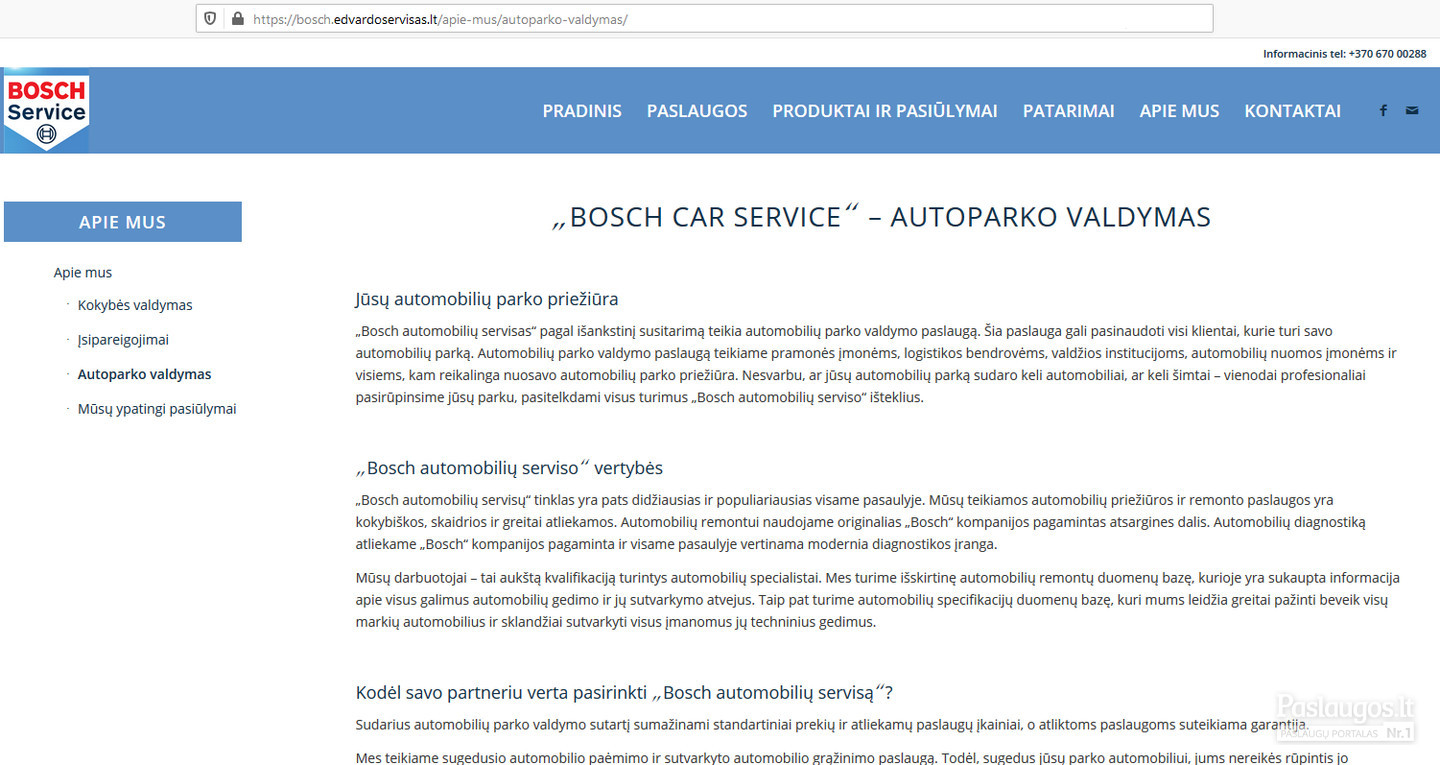Open the Facebook icon link
1440x765 pixels.
pyautogui.click(x=1383, y=111)
